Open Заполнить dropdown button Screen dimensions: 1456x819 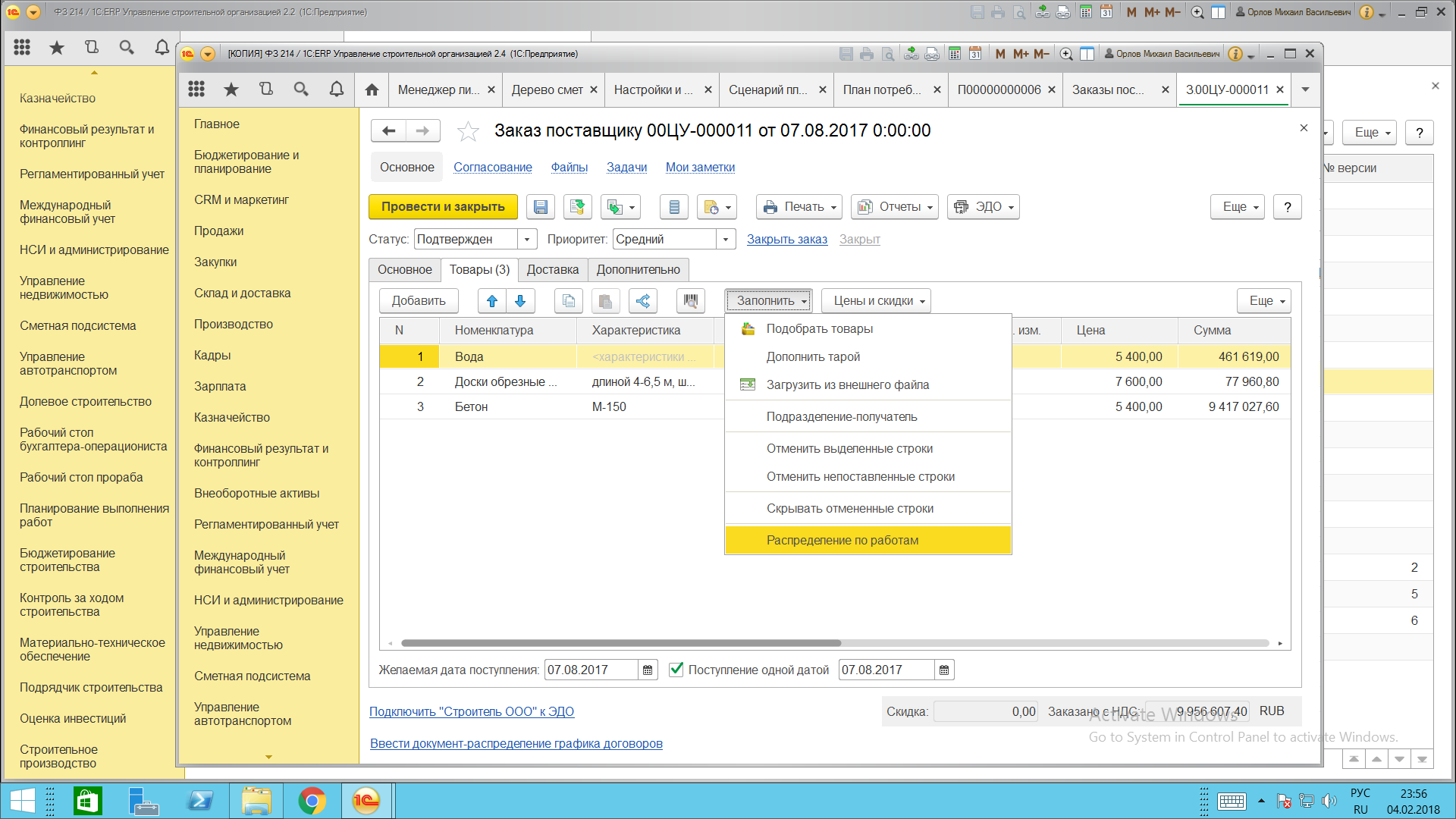pyautogui.click(x=768, y=301)
